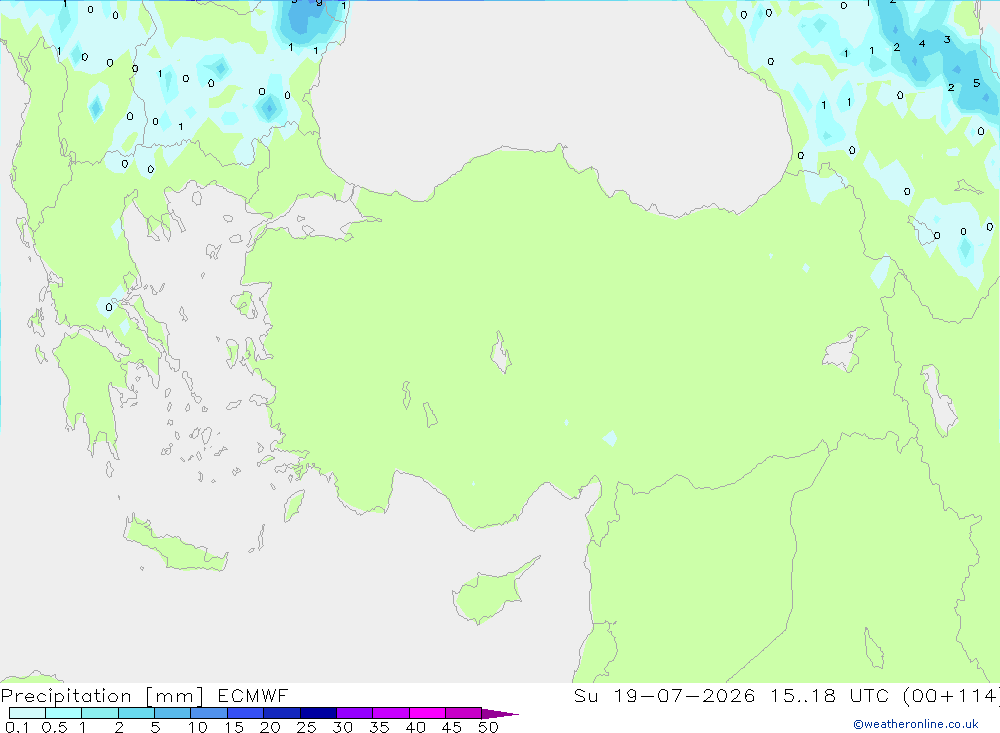Click the '25' legend scale label
The width and height of the screenshot is (1000, 733).
[306, 727]
